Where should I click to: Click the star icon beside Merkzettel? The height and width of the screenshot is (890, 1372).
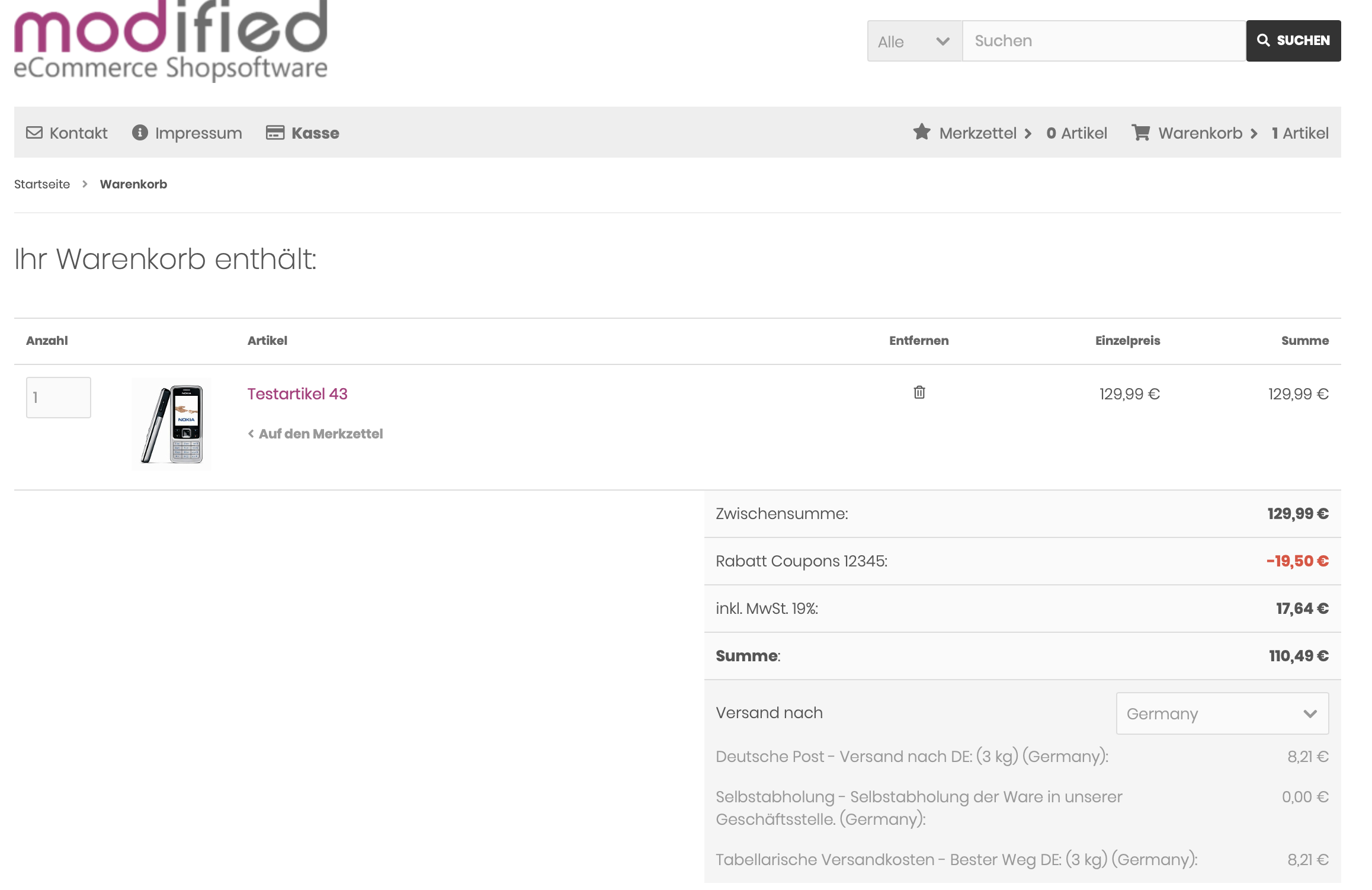(x=922, y=132)
